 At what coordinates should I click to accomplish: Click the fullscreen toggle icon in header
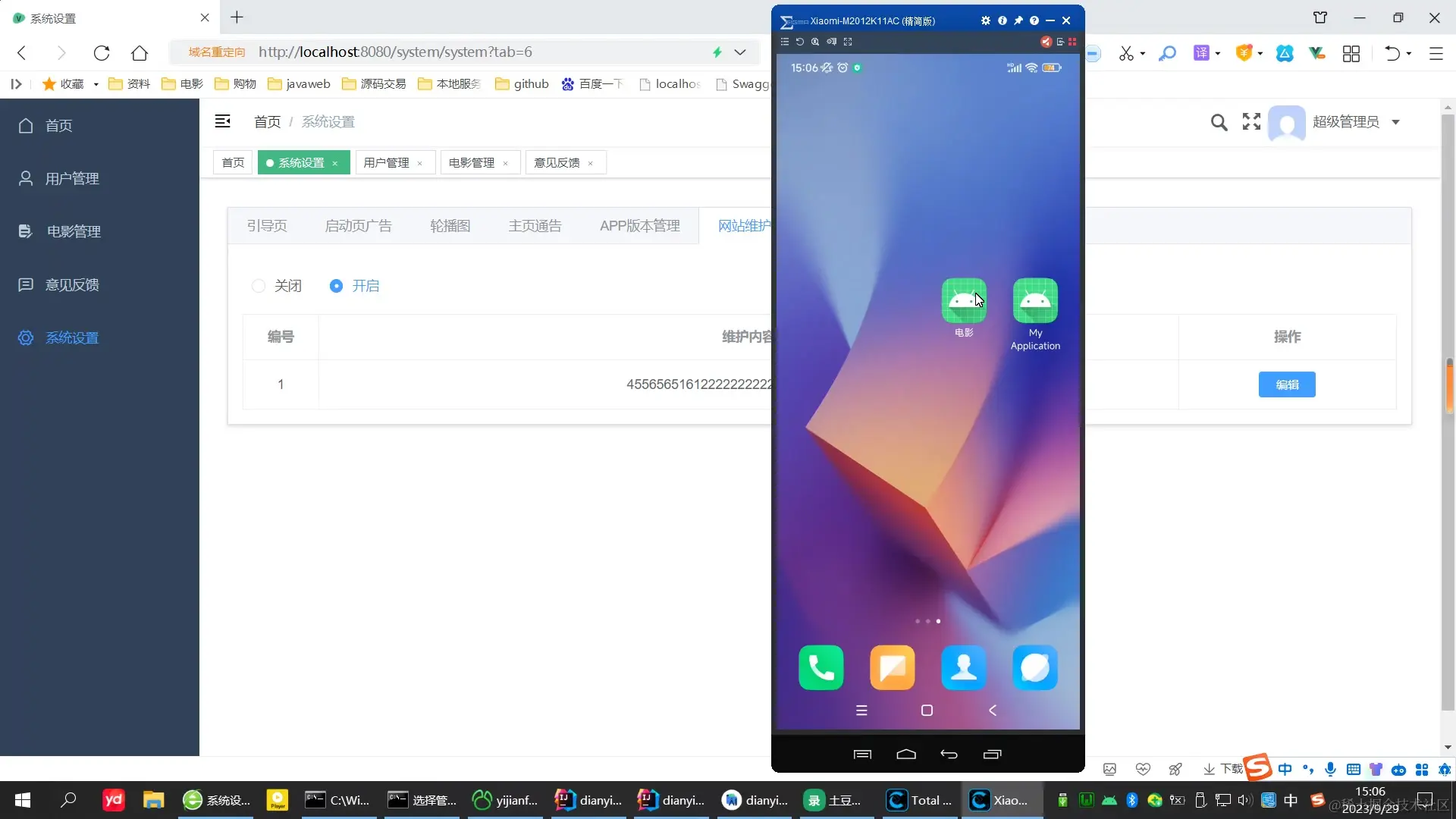[1251, 121]
